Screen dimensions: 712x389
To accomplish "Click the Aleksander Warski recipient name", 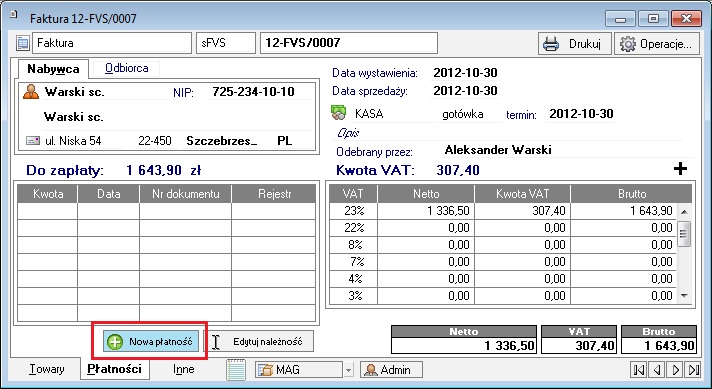I will [498, 150].
